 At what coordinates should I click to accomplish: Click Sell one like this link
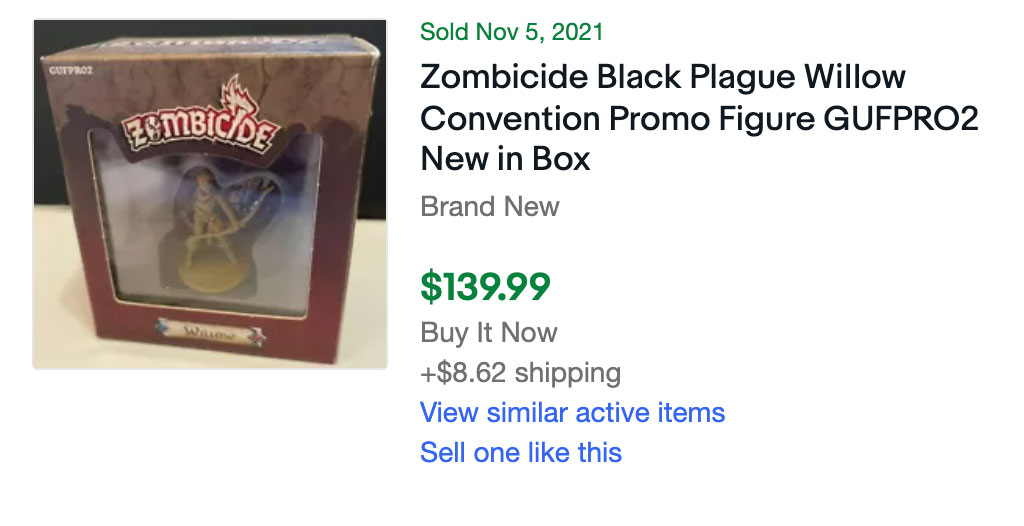tap(520, 453)
